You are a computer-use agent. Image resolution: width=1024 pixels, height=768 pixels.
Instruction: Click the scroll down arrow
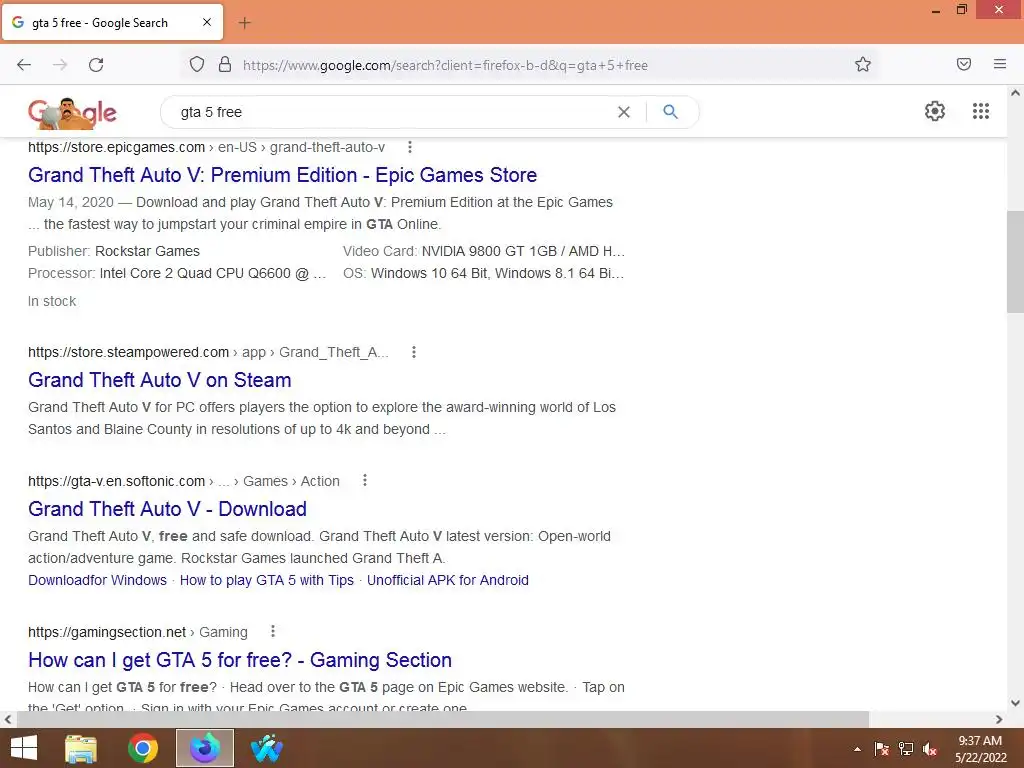(x=1015, y=703)
